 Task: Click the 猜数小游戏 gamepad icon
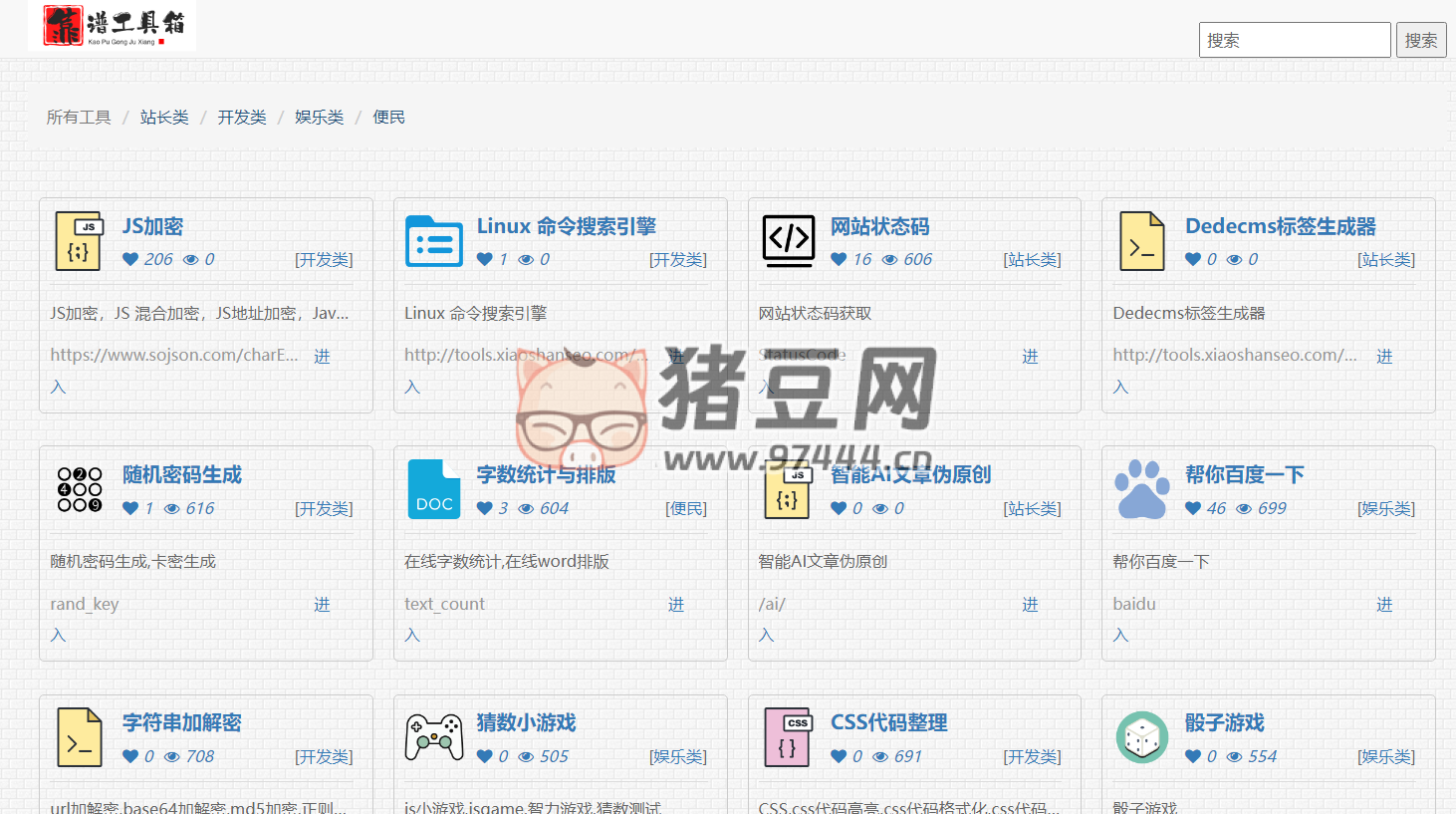coord(434,737)
